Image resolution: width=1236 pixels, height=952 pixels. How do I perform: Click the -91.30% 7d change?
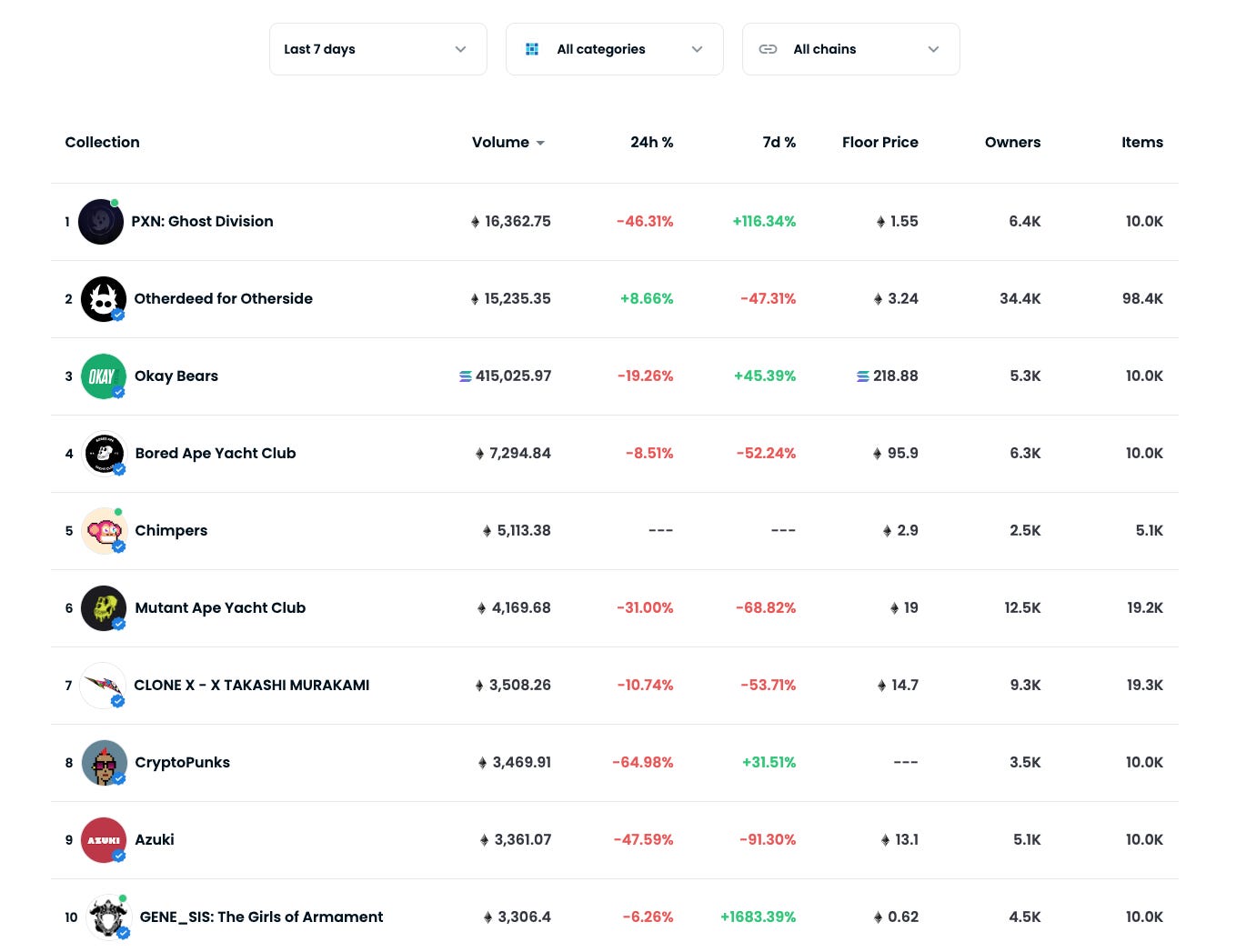click(768, 839)
